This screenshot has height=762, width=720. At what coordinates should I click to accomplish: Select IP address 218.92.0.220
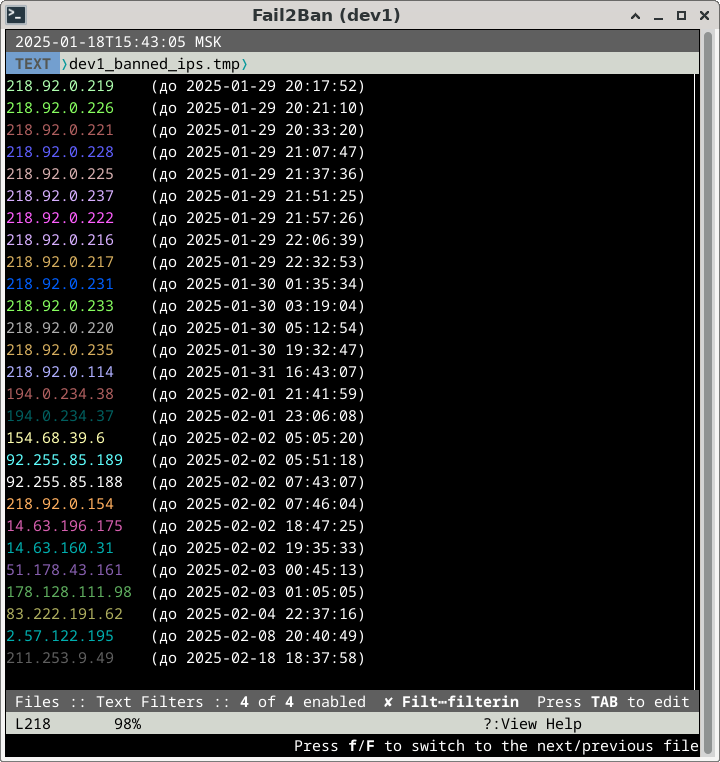60,328
